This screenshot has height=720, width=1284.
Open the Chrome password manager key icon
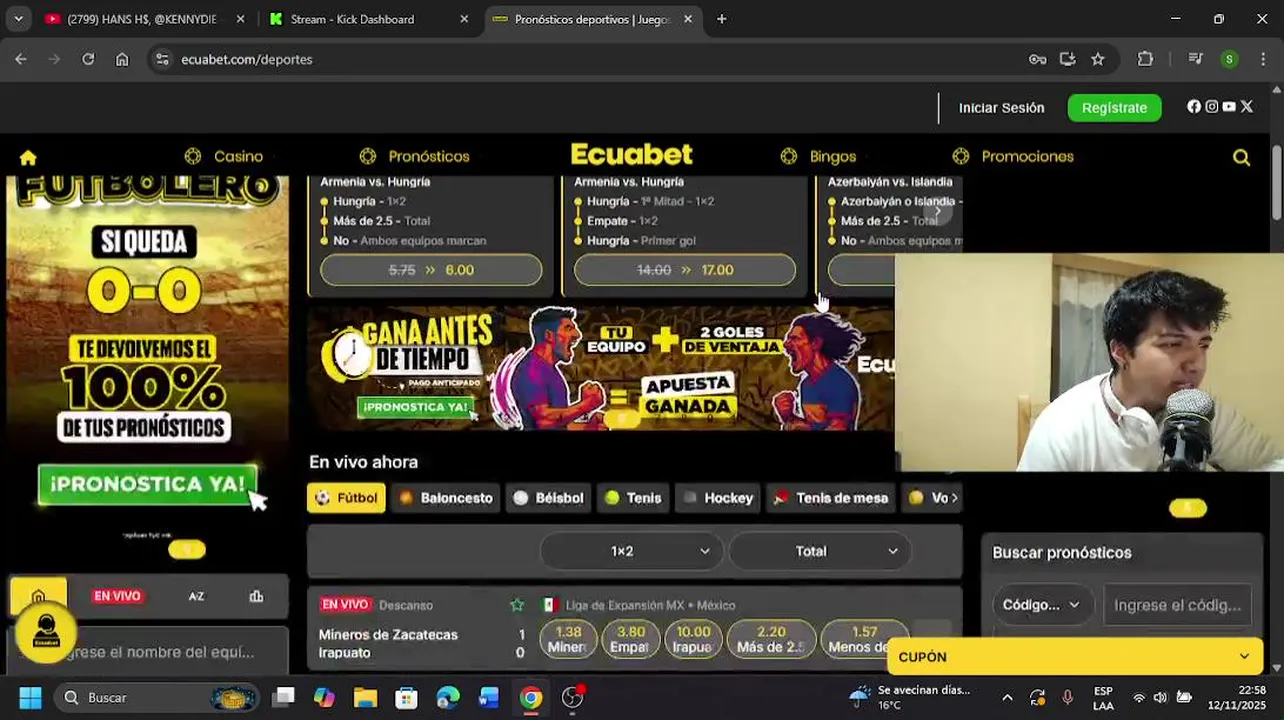[x=1038, y=59]
